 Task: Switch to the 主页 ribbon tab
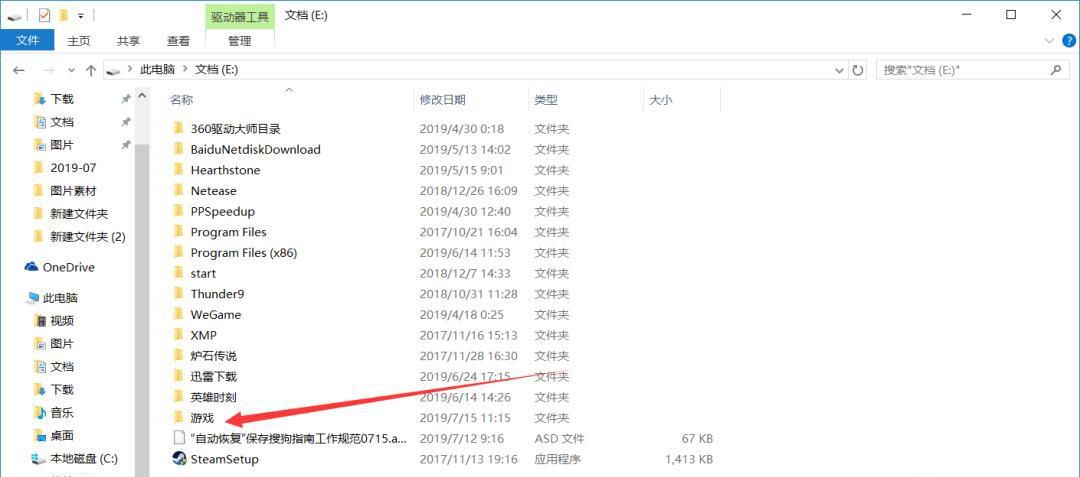coord(79,41)
